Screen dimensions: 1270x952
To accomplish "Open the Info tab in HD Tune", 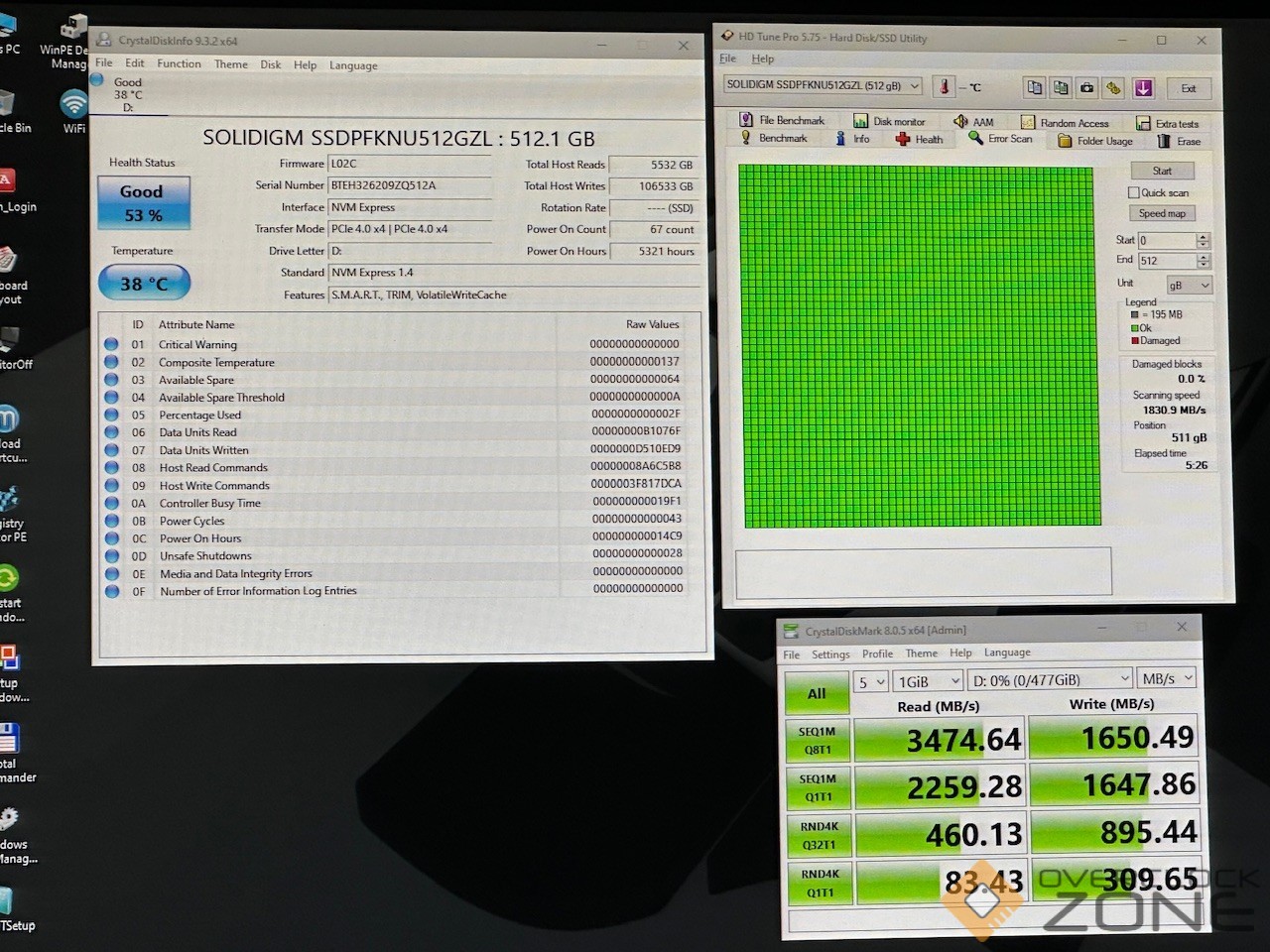I will [x=852, y=139].
